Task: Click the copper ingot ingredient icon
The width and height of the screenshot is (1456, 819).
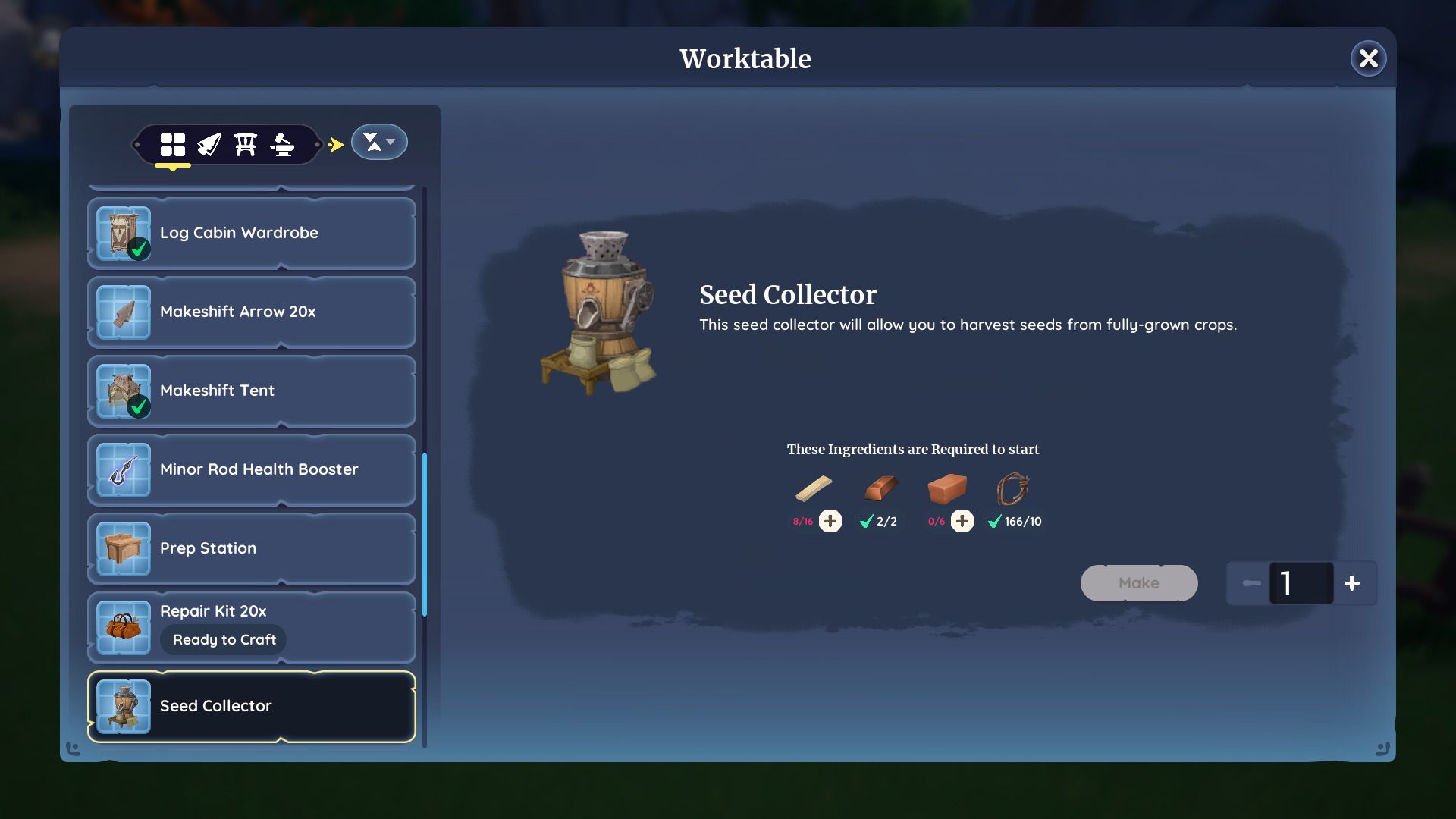Action: (x=878, y=489)
